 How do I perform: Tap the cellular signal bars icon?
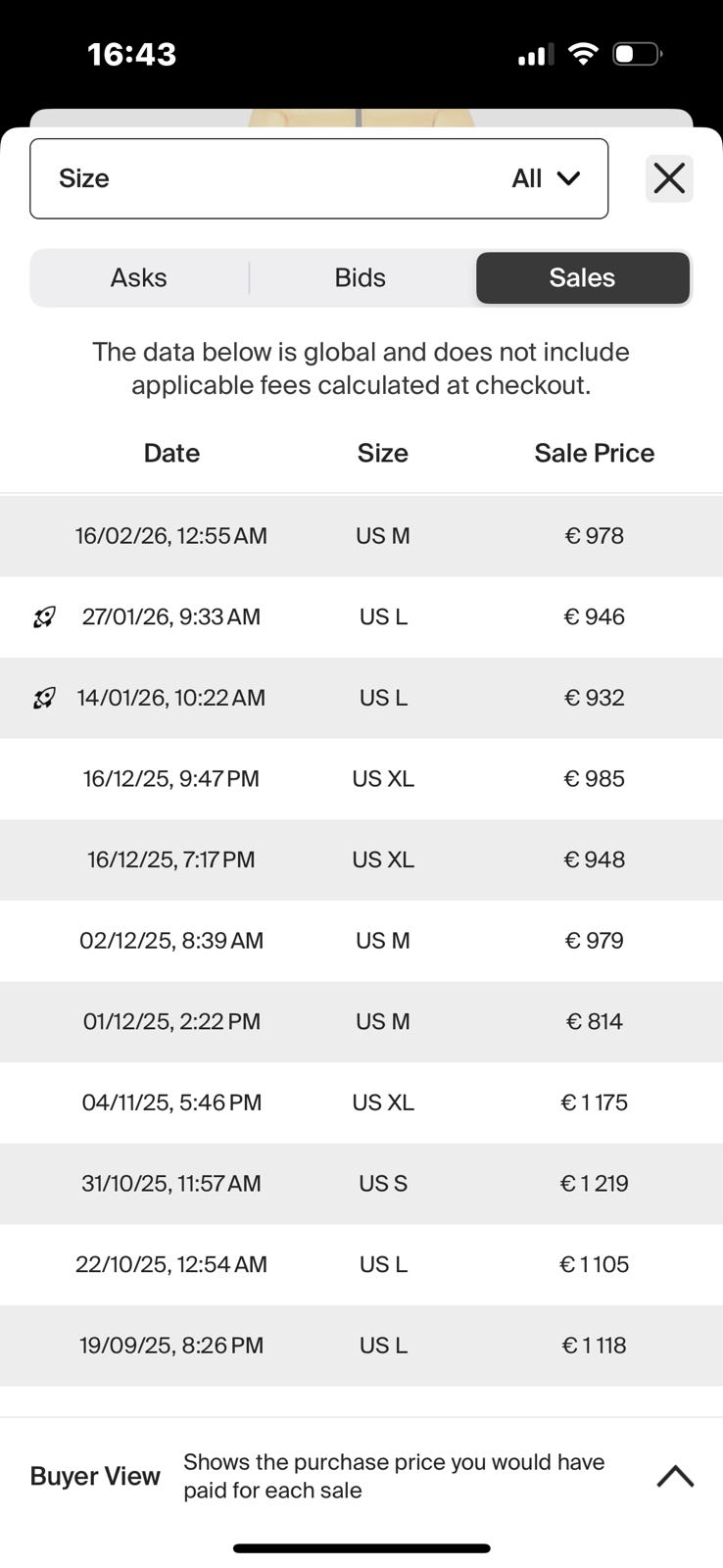click(x=535, y=55)
